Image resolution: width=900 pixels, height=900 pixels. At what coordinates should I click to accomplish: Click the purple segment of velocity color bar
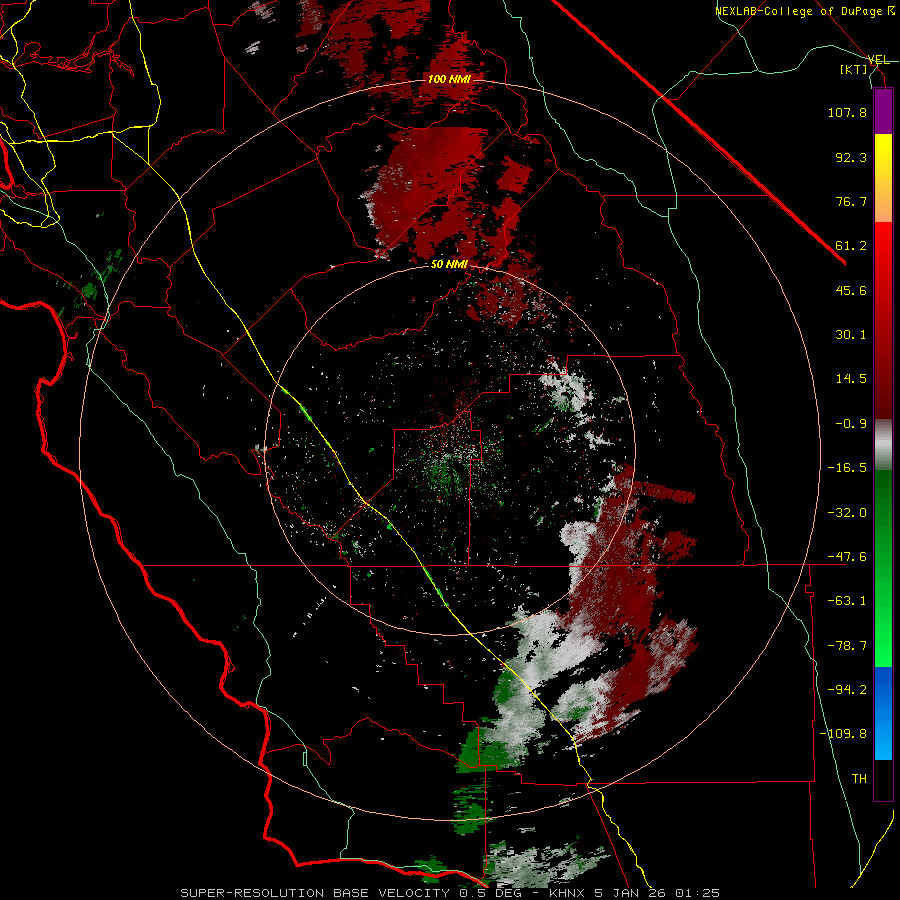[x=883, y=111]
